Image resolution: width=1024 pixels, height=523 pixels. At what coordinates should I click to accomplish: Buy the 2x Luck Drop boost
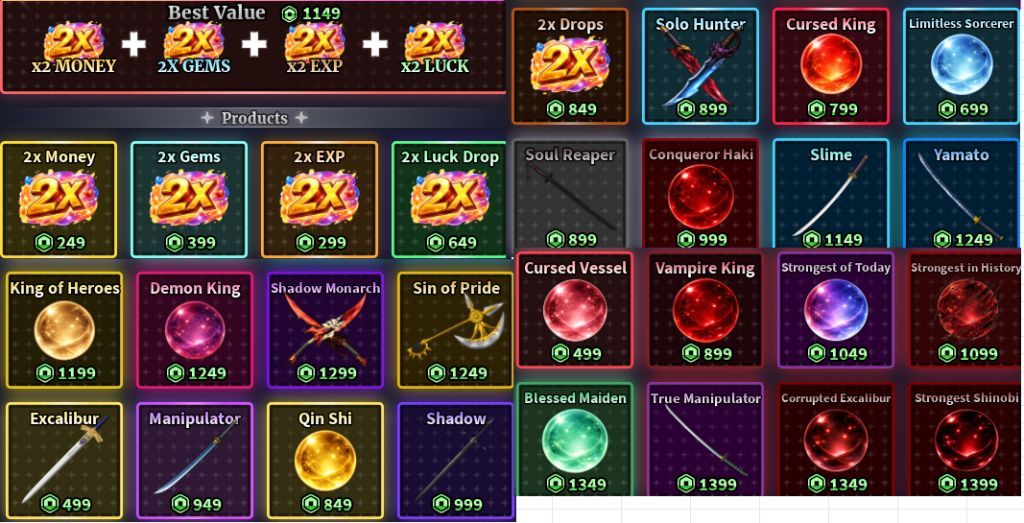click(449, 200)
